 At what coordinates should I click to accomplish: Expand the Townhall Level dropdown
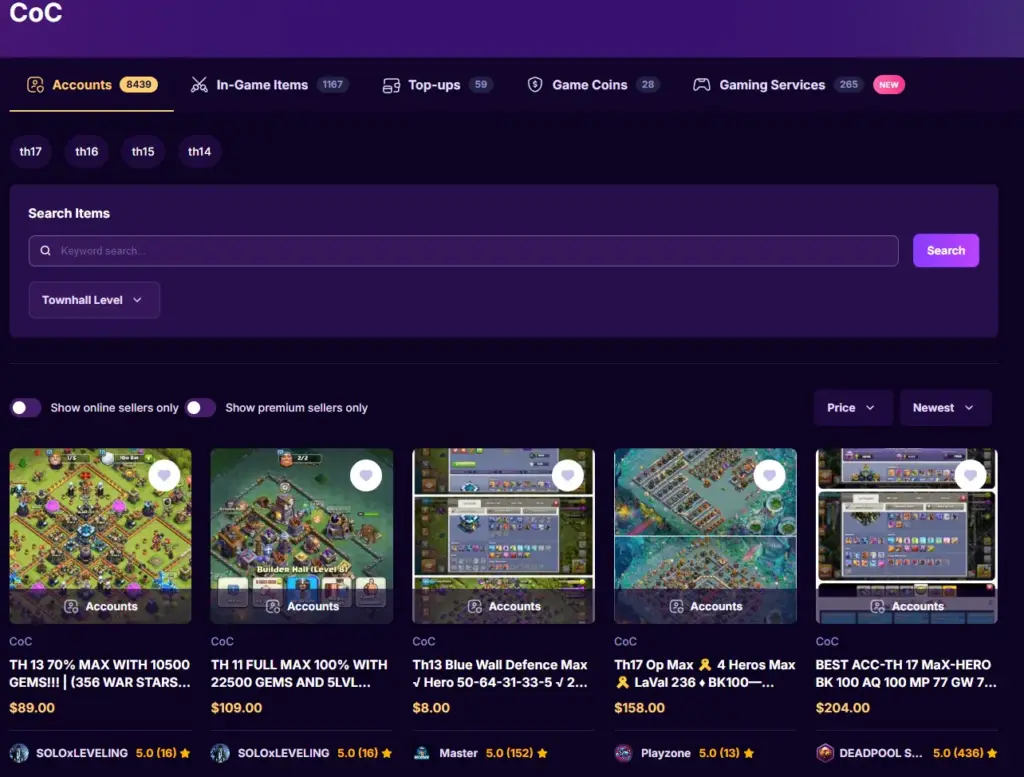click(93, 300)
